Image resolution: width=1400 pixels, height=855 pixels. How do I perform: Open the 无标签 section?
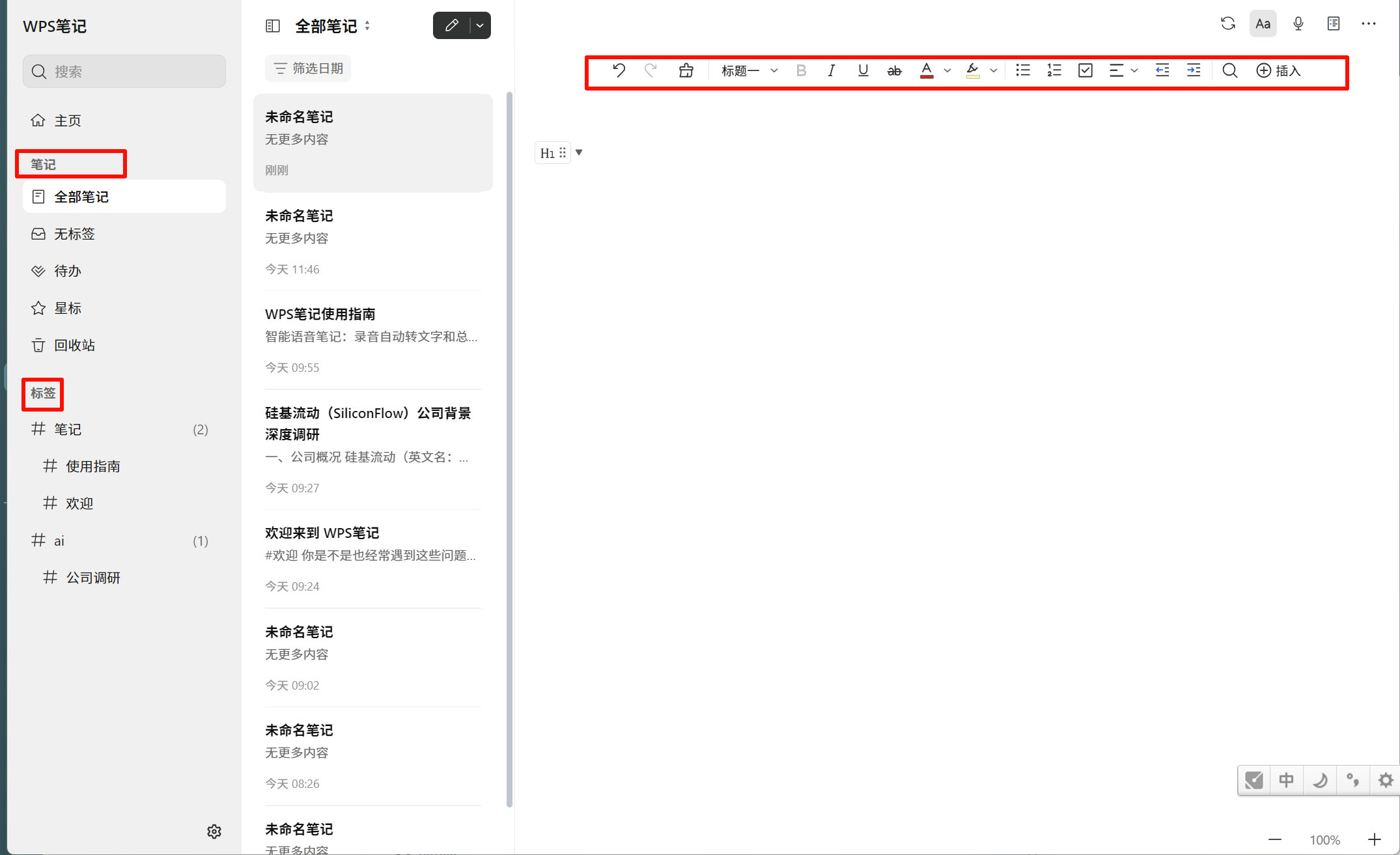tap(124, 234)
